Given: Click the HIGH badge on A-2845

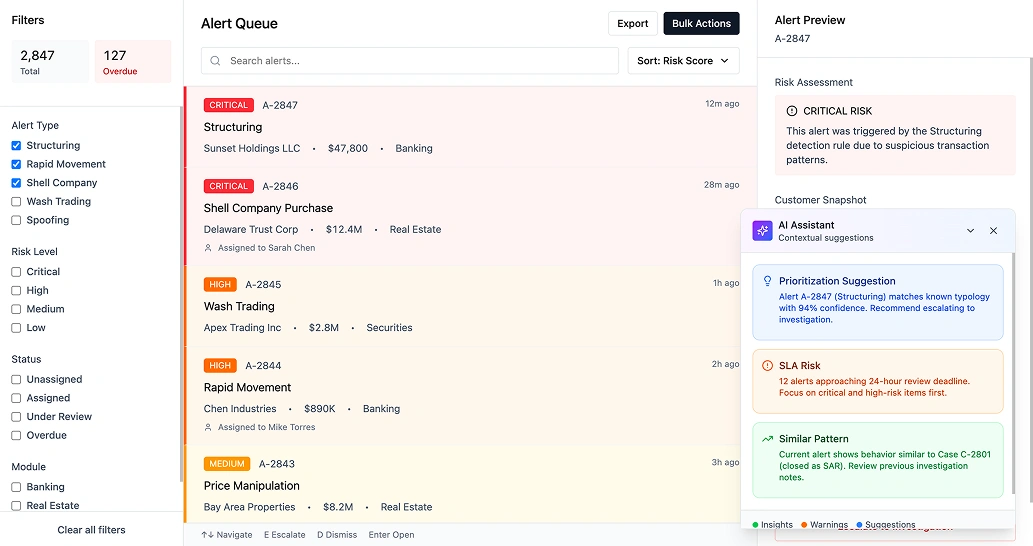Looking at the screenshot, I should [220, 285].
